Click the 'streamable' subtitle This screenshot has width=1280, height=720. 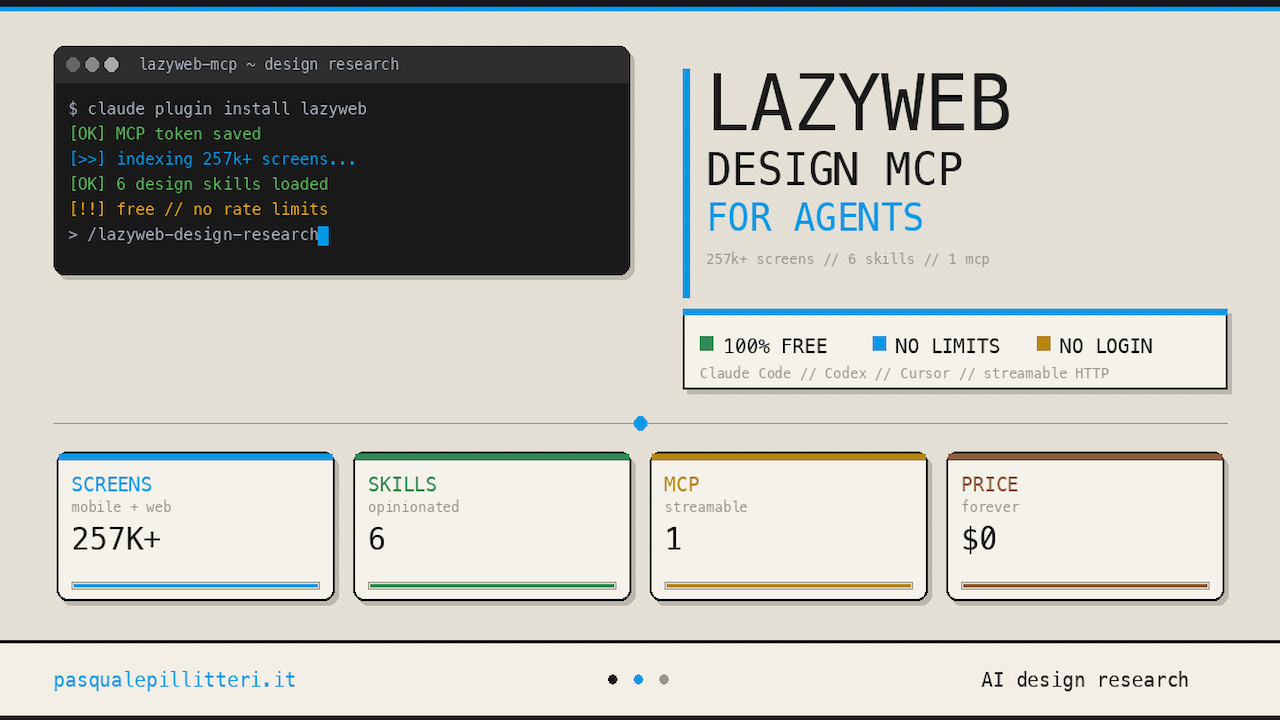(706, 507)
